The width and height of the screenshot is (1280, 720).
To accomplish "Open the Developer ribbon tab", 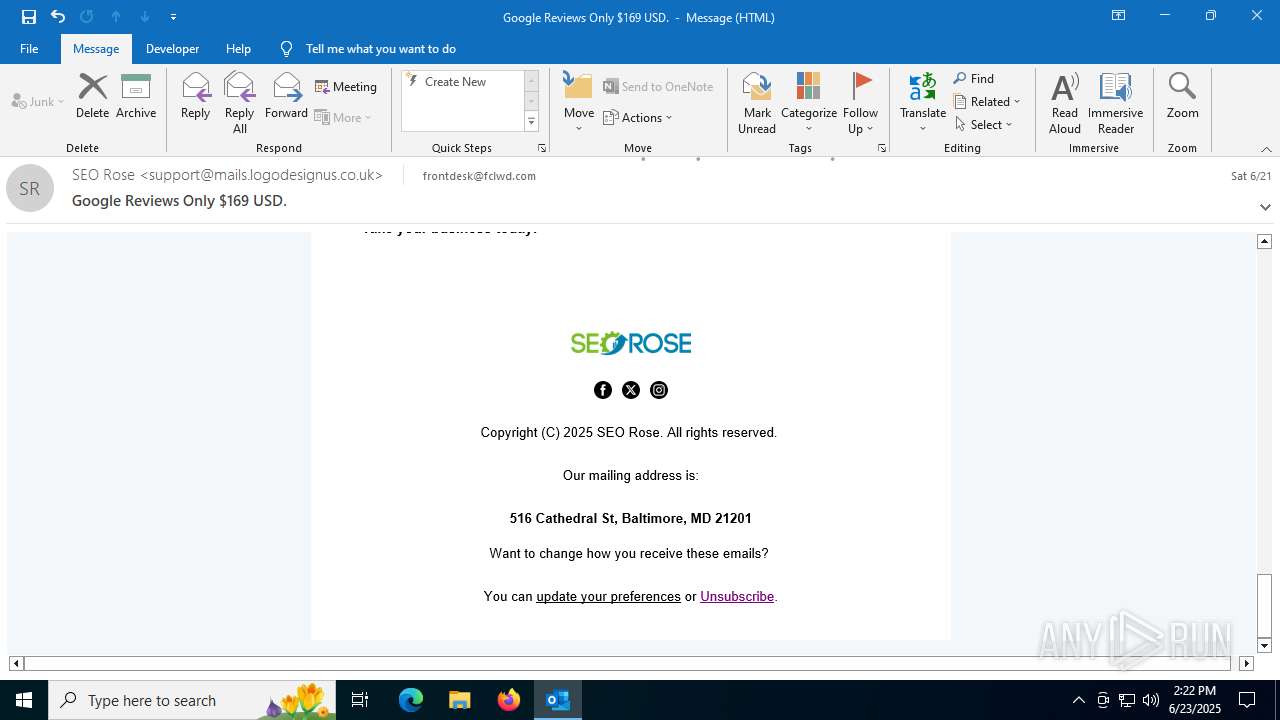I will 172,49.
